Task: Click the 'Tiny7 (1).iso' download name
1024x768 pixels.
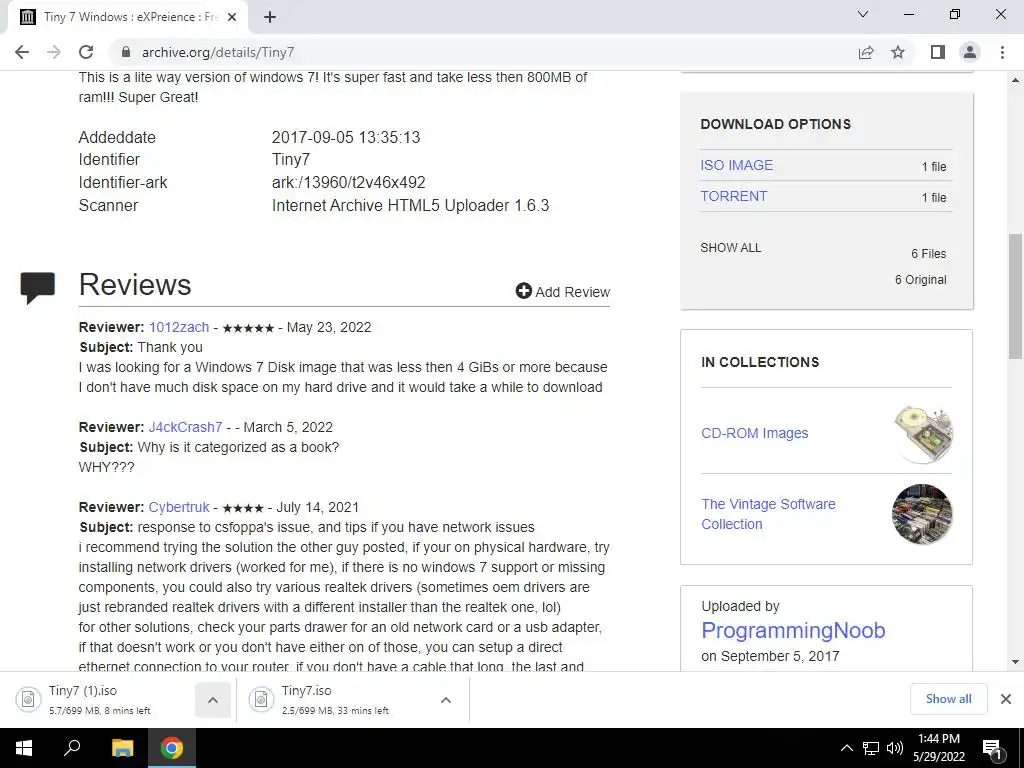Action: (x=83, y=691)
